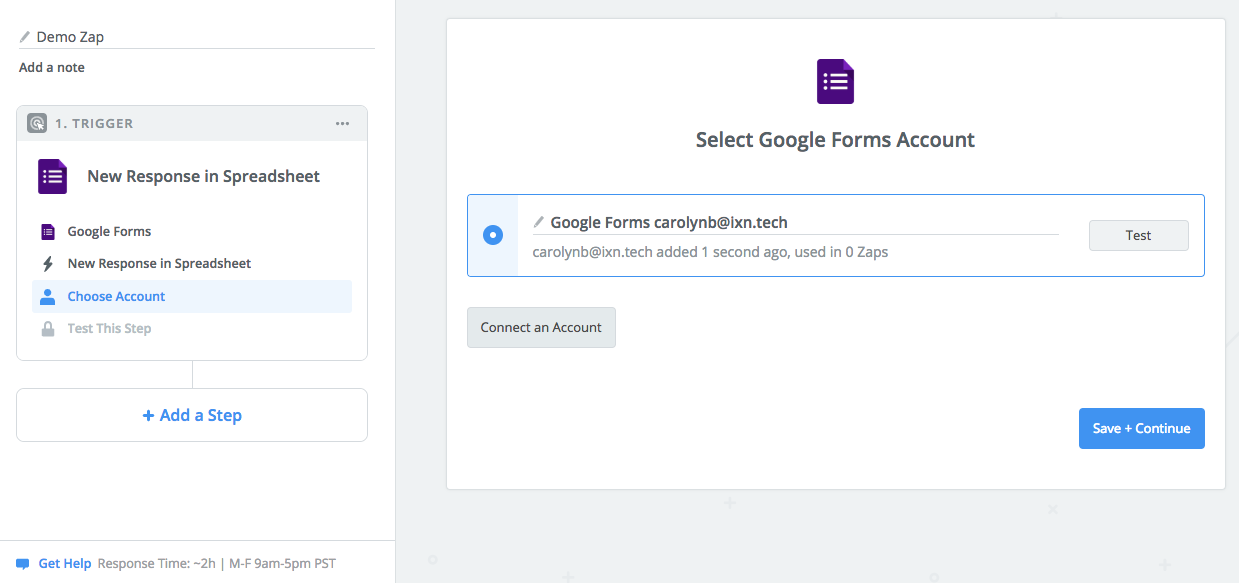The image size is (1239, 583).
Task: Click the lock icon beside Test This Step
Action: point(47,328)
